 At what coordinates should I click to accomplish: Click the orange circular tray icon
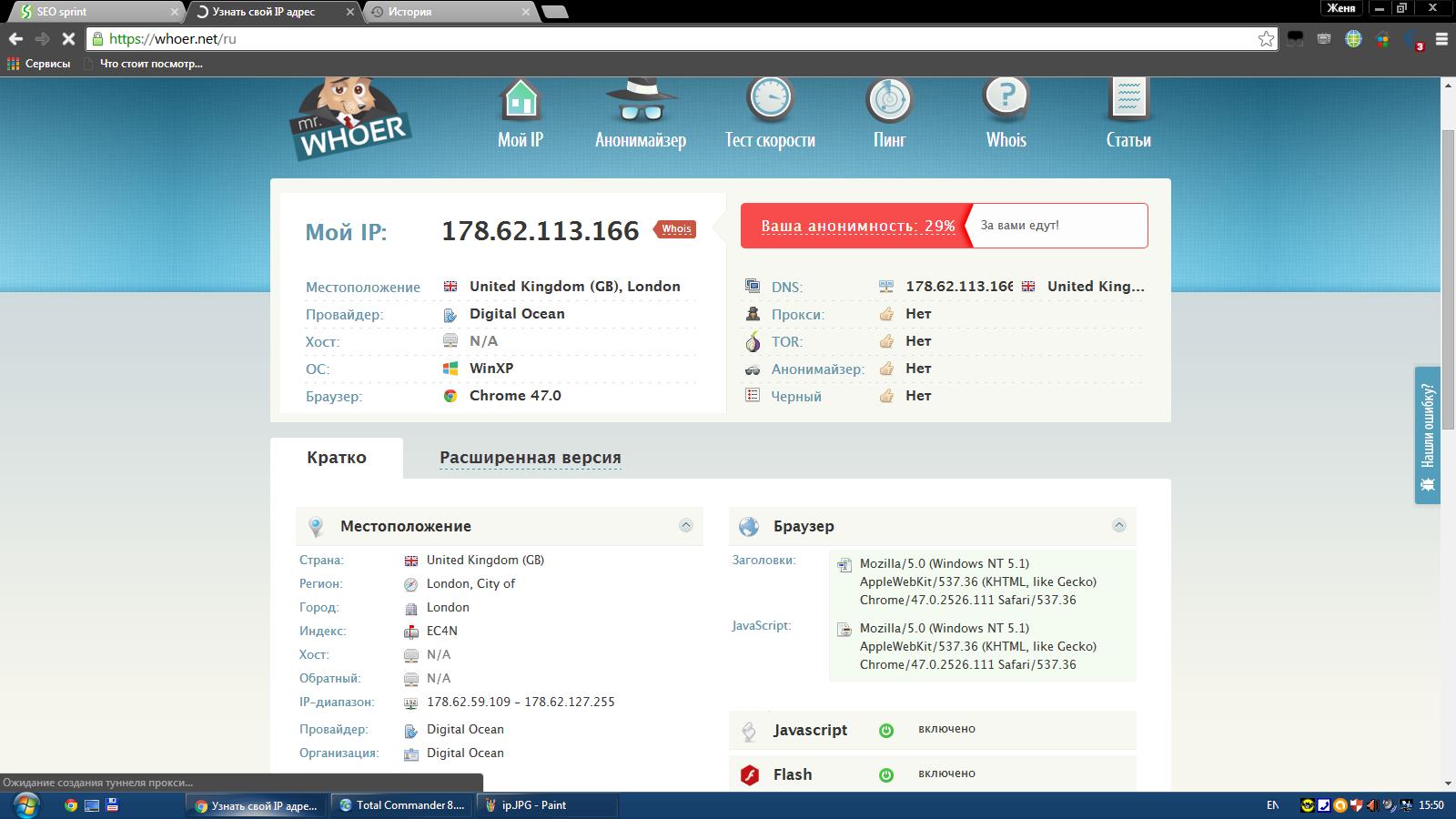pyautogui.click(x=1340, y=805)
